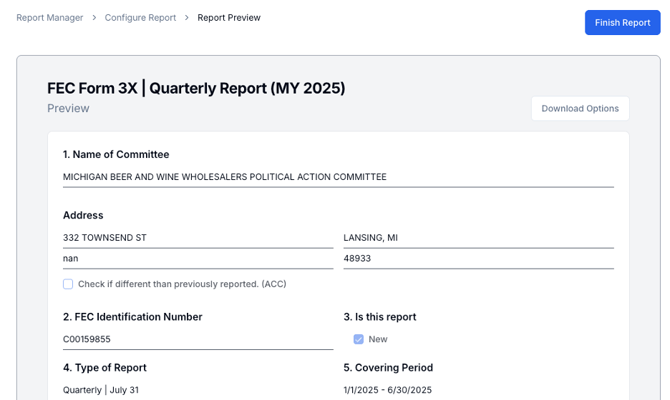The width and height of the screenshot is (670, 400).
Task: Go to Report Manager breadcrumb
Action: [50, 18]
